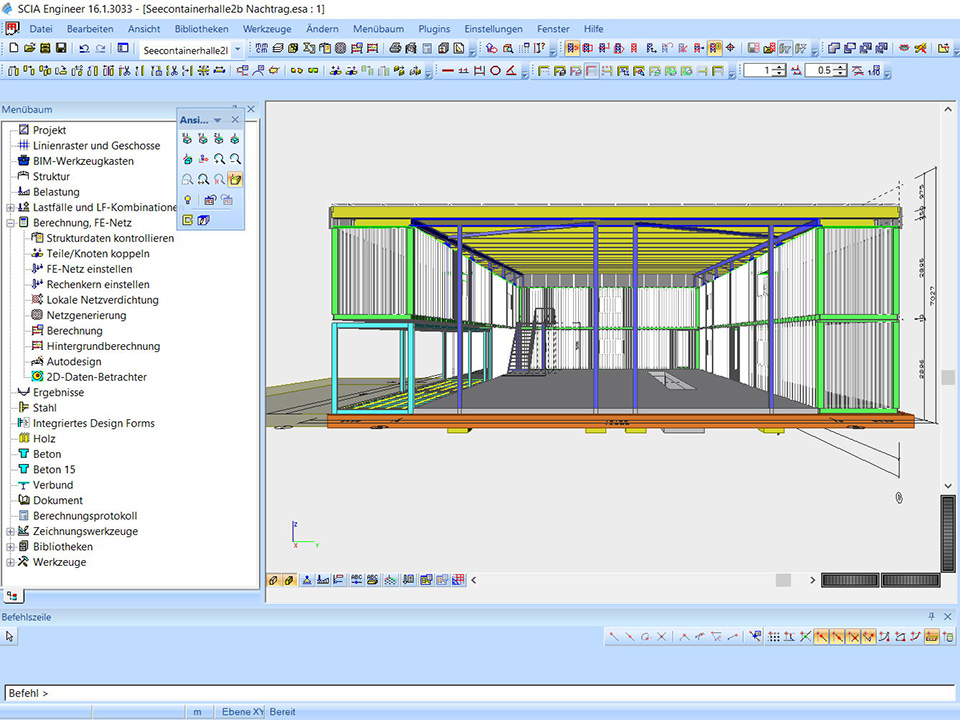The image size is (960, 720).
Task: Toggle the menu tree panel display icon
Action: [123, 48]
